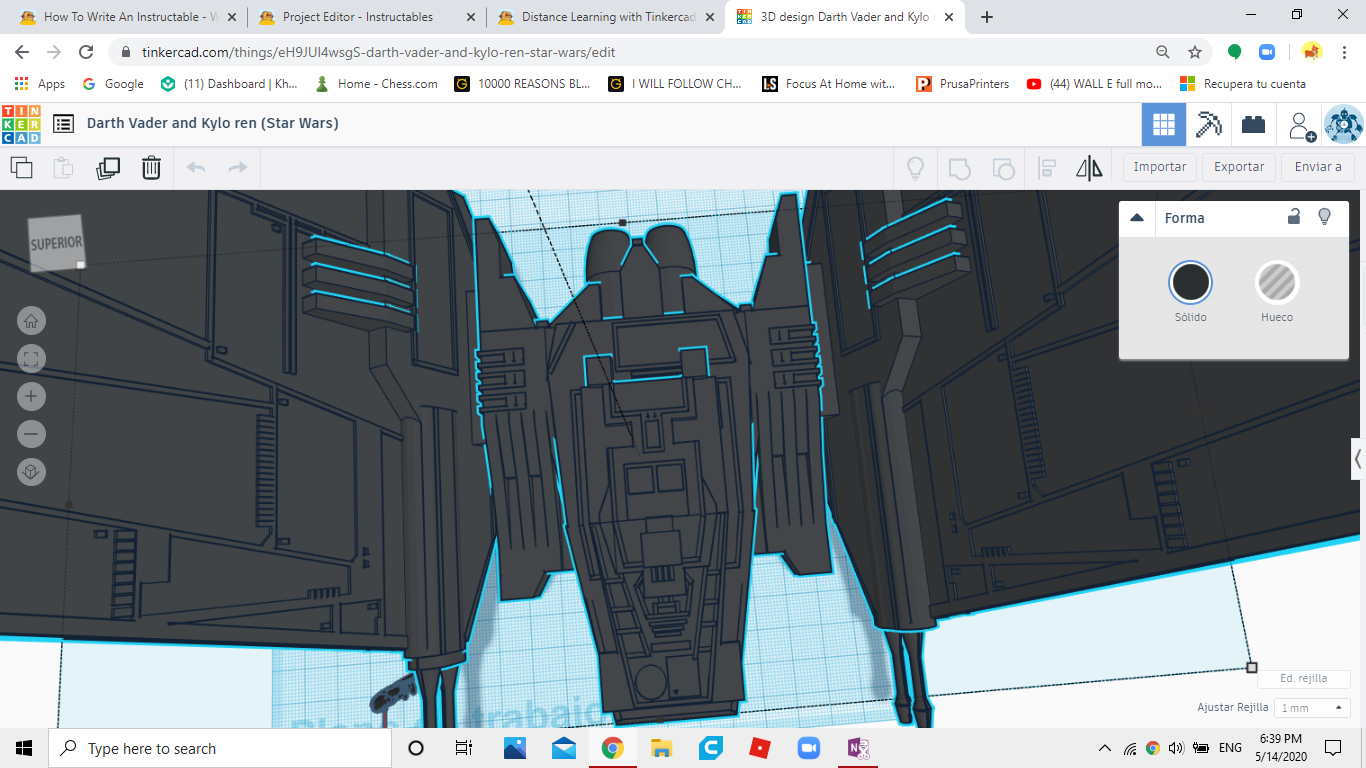This screenshot has width=1366, height=768.
Task: Open the Focus At Home bookmark
Action: 828,84
